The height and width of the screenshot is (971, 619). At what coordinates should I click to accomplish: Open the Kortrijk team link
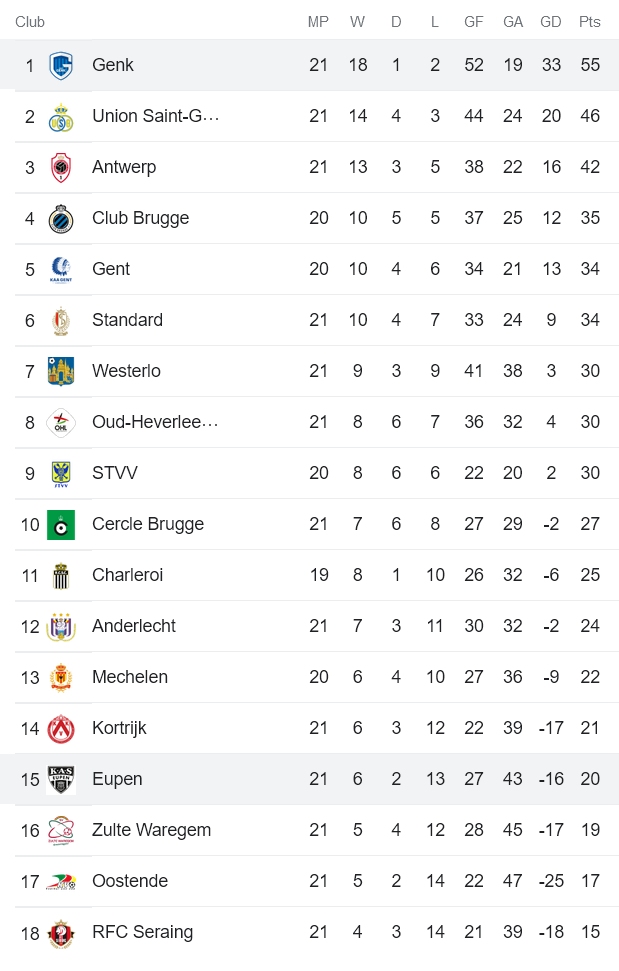[119, 728]
